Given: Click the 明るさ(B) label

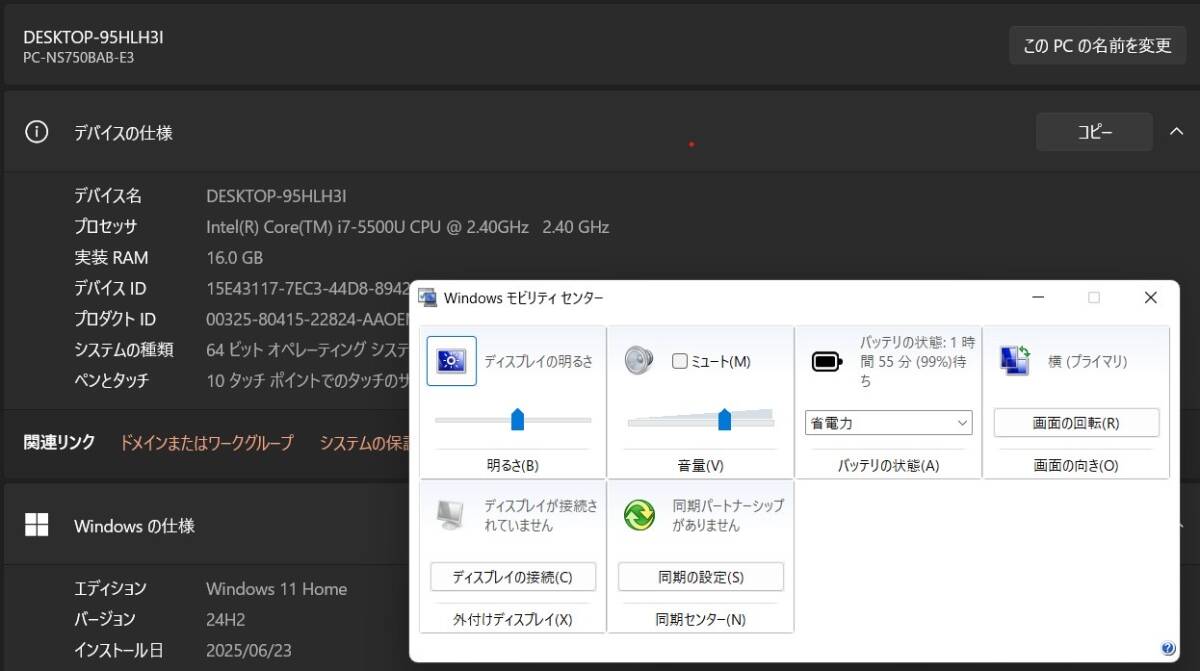Looking at the screenshot, I should [513, 465].
